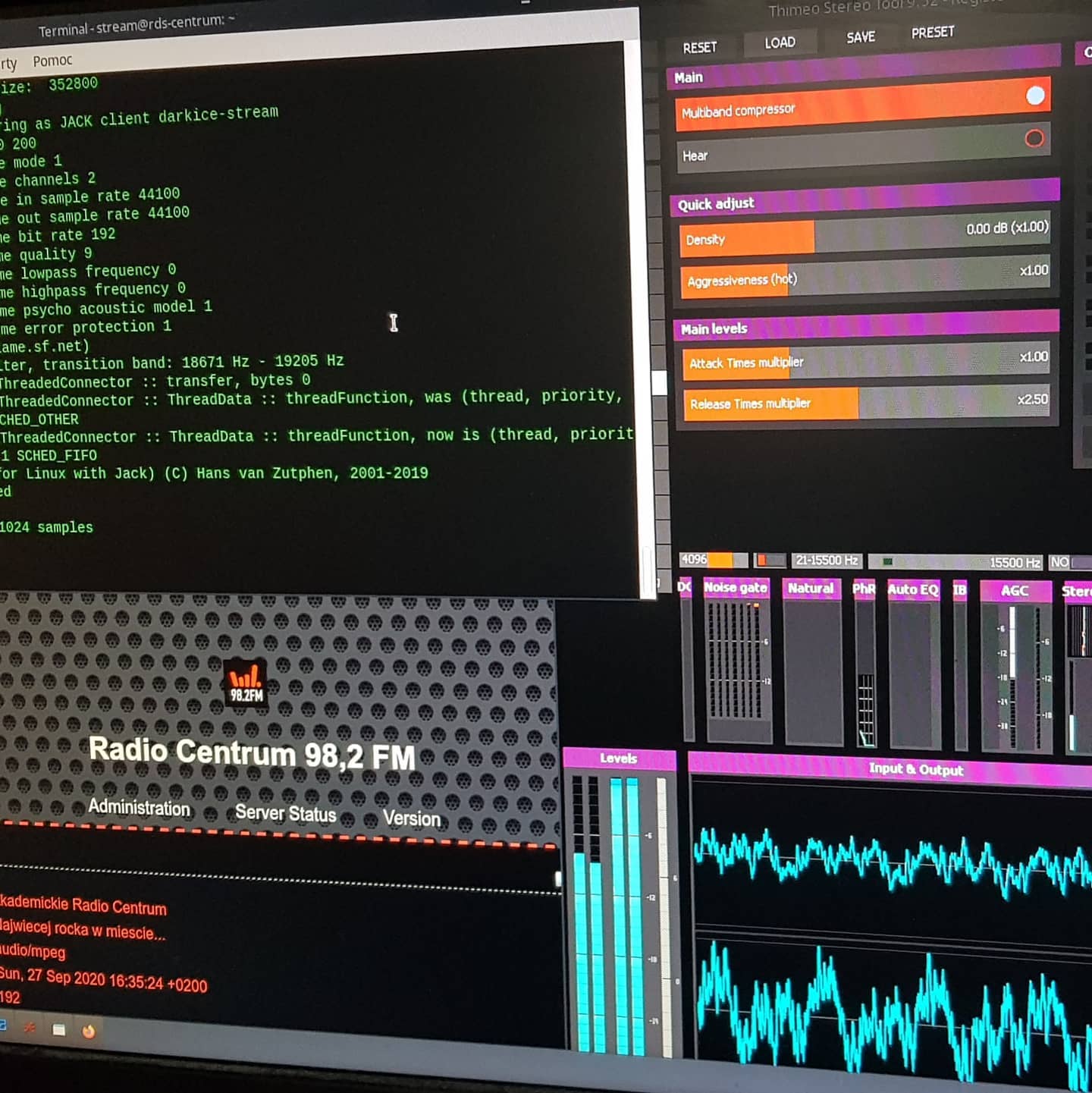Open the DC module
Screen dimensions: 1092x1093
coord(684,587)
